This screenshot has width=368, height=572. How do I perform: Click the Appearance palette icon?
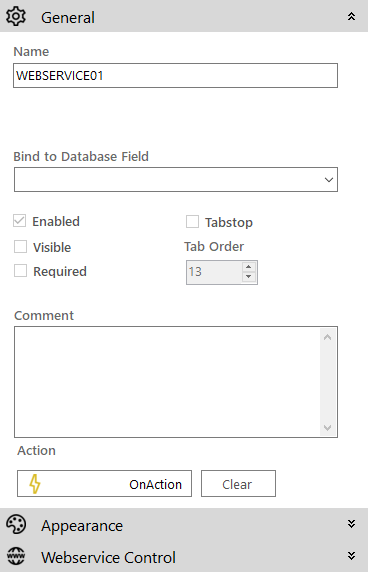(x=16, y=525)
